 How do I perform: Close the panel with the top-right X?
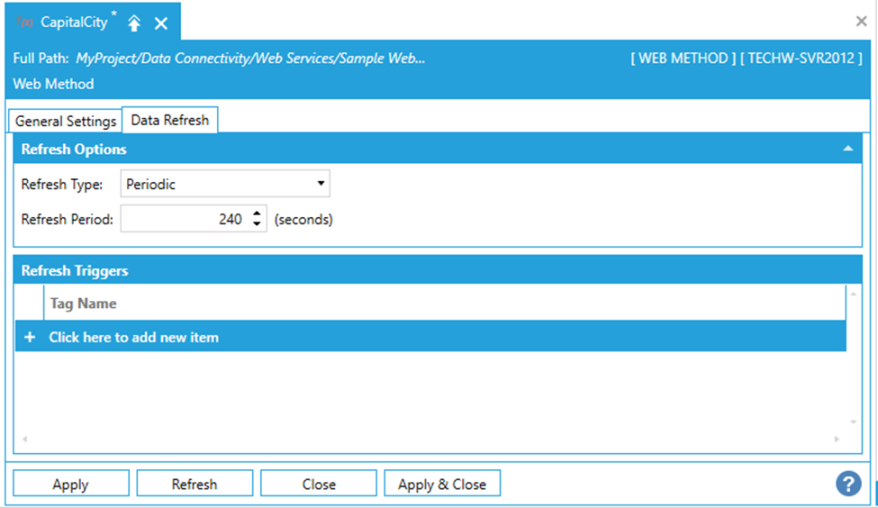click(x=861, y=21)
